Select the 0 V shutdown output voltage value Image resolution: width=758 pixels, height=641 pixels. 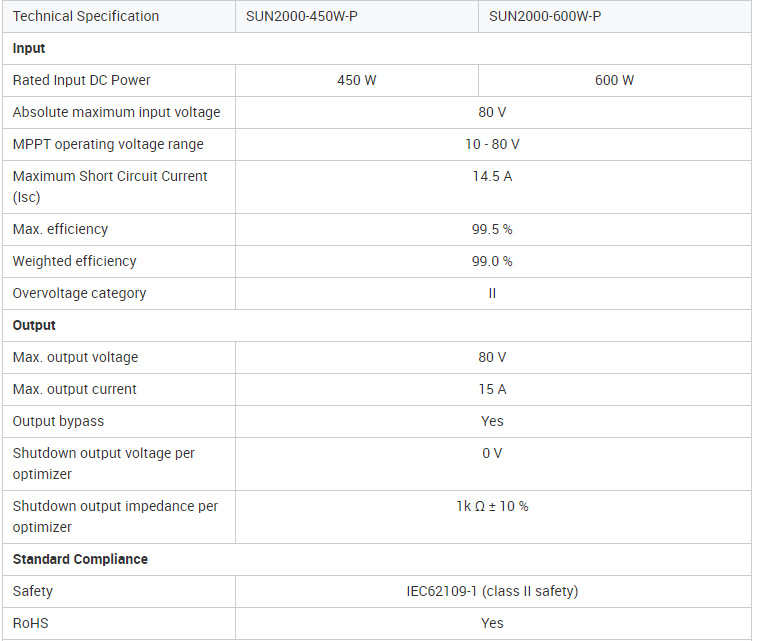pyautogui.click(x=492, y=453)
